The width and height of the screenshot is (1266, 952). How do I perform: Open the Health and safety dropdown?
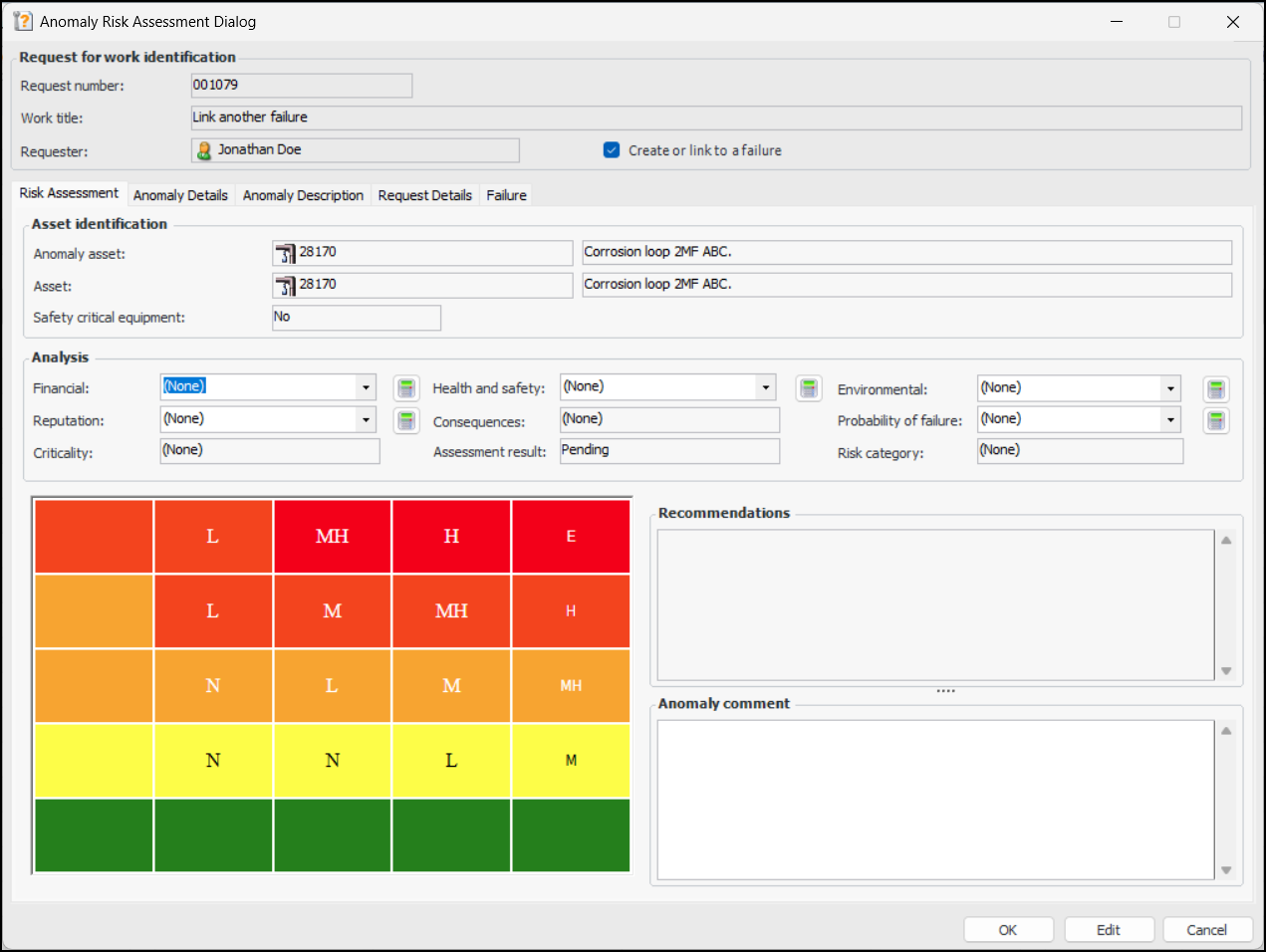coord(765,387)
